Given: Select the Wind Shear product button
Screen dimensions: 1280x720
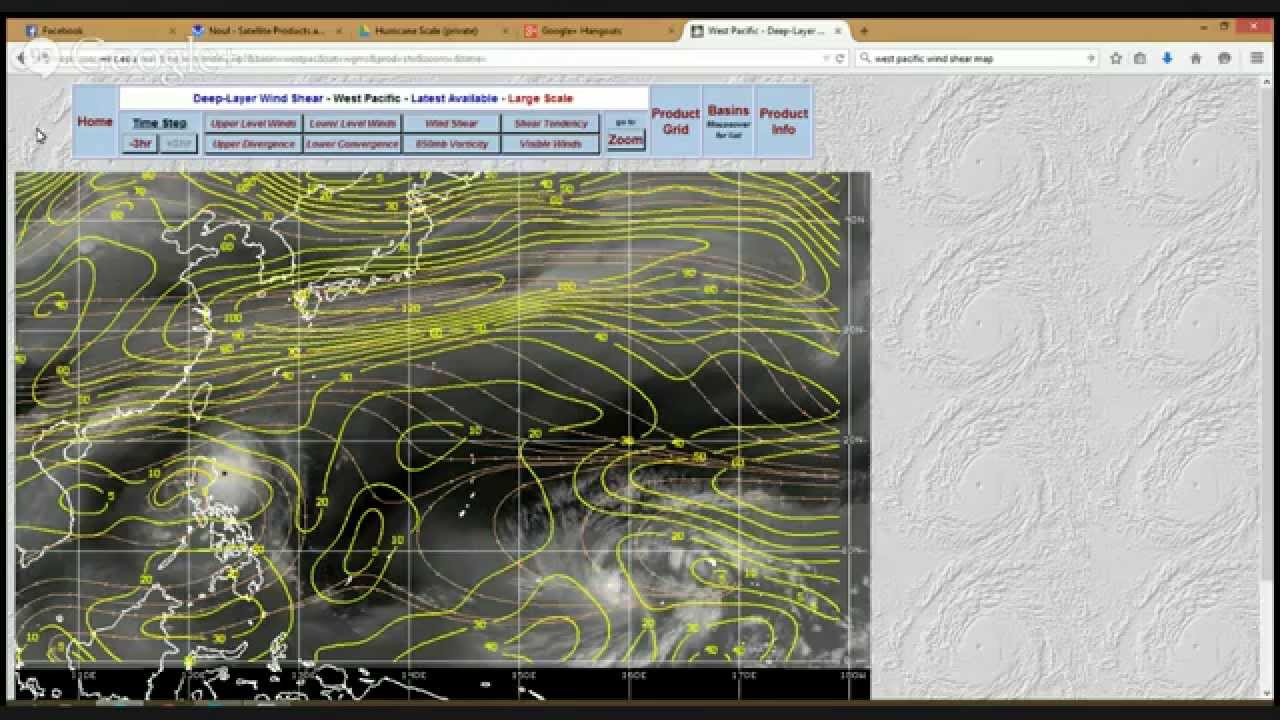Looking at the screenshot, I should click(451, 124).
